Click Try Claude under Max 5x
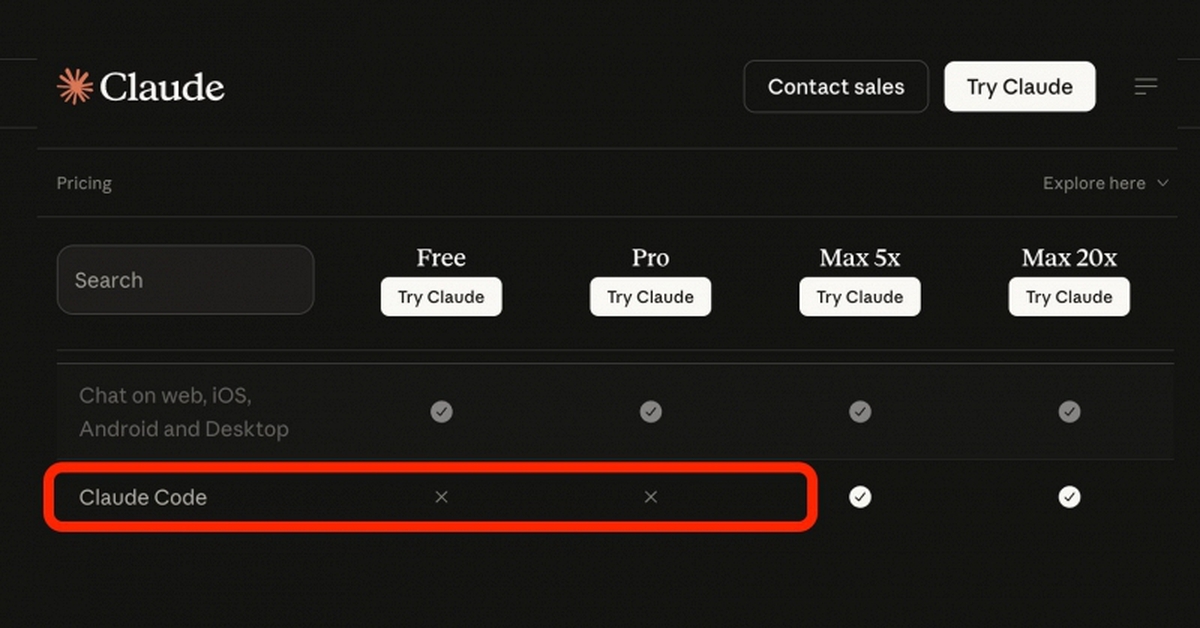 click(860, 297)
